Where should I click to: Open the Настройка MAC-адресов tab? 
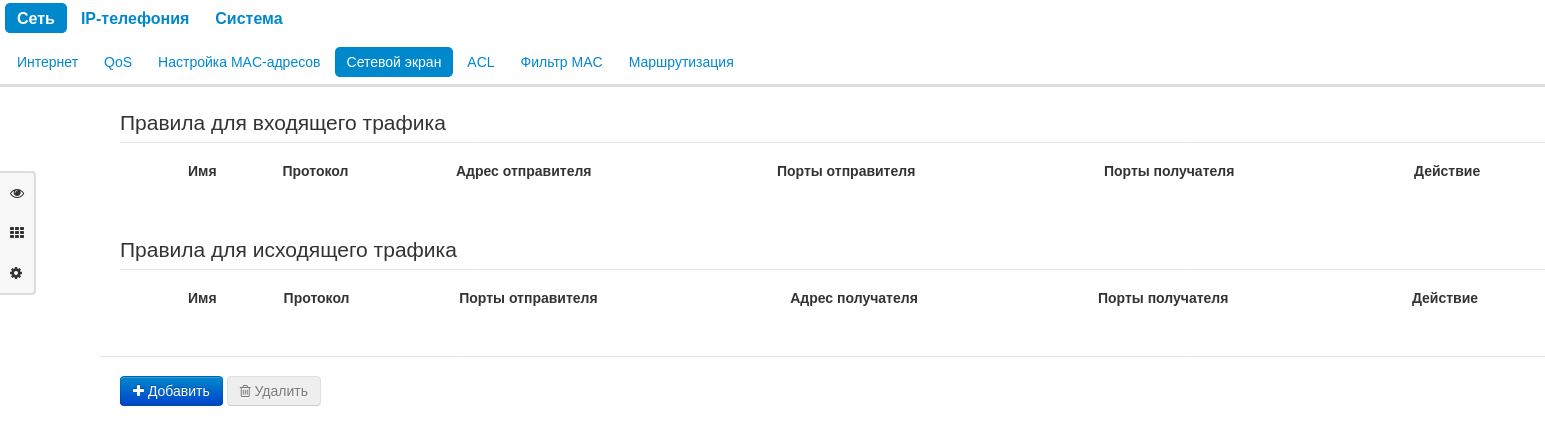pyautogui.click(x=239, y=62)
